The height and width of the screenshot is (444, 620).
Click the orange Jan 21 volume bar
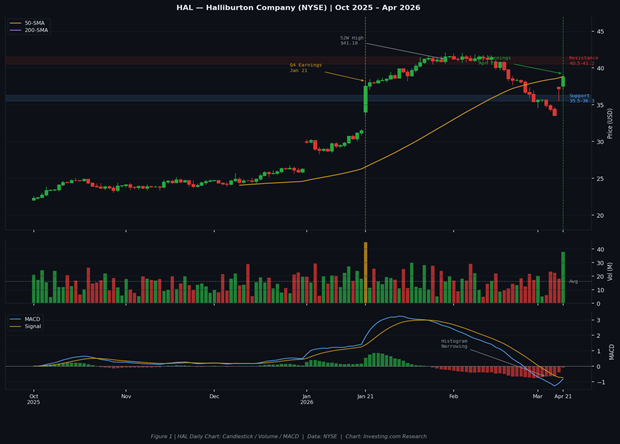click(x=365, y=273)
